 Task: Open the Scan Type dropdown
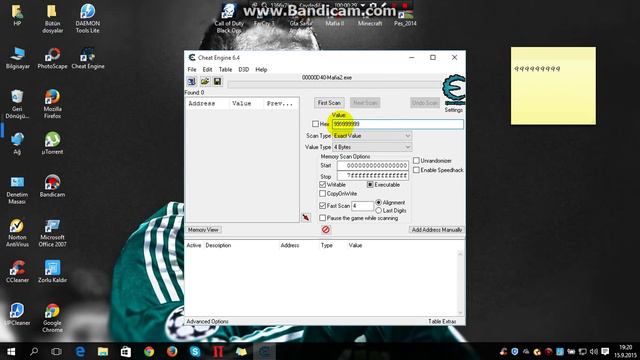(x=372, y=136)
